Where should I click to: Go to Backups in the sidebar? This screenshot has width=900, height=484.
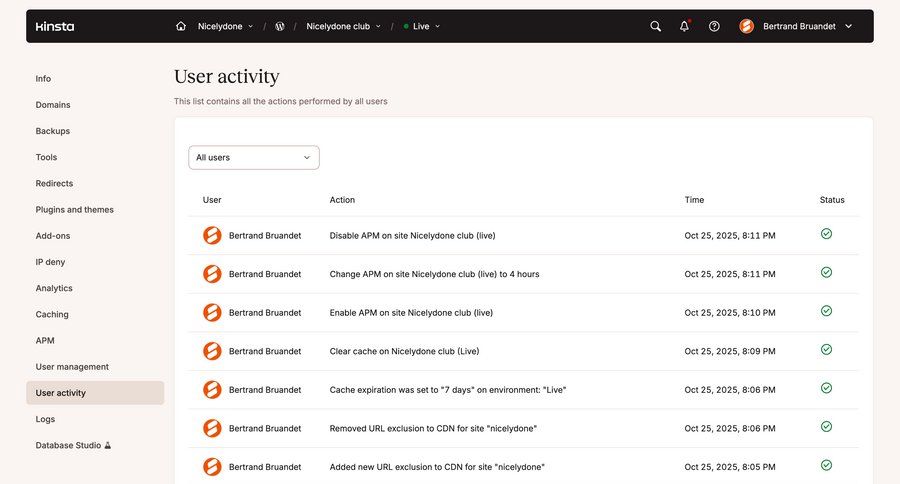[x=53, y=131]
